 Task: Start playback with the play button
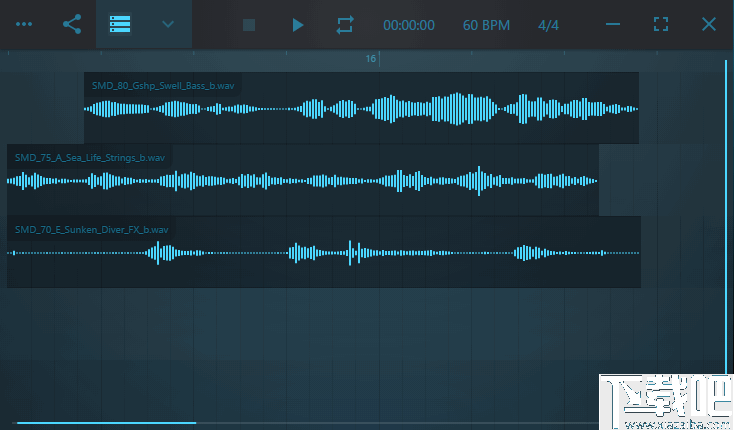297,25
